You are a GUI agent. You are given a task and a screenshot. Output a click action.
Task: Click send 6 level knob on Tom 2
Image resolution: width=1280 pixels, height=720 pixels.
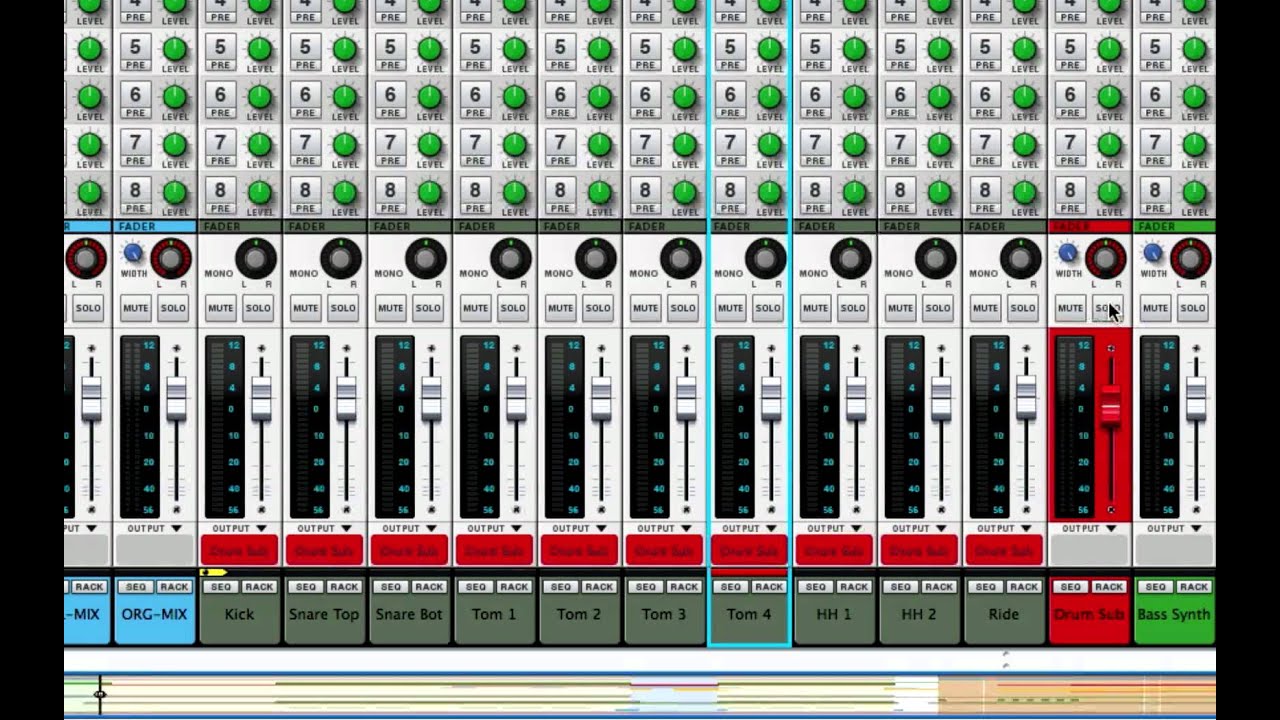tap(600, 96)
